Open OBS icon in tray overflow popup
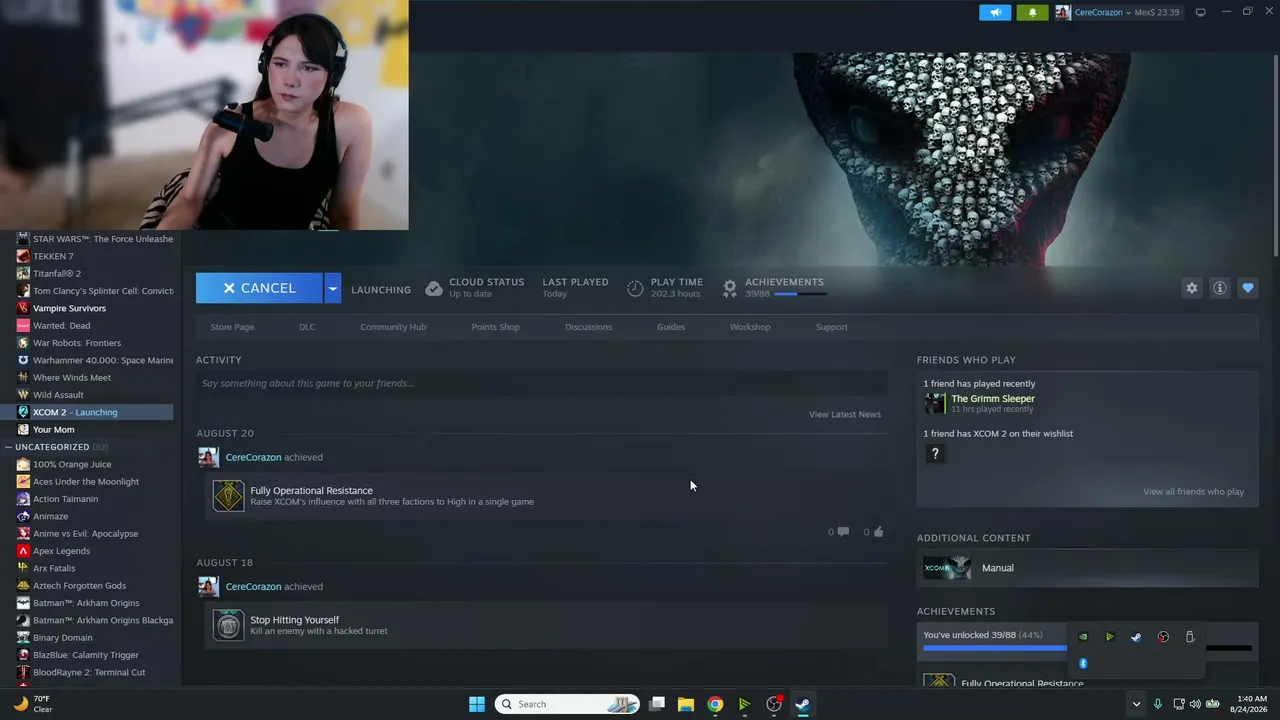This screenshot has width=1280, height=720. [x=1163, y=637]
